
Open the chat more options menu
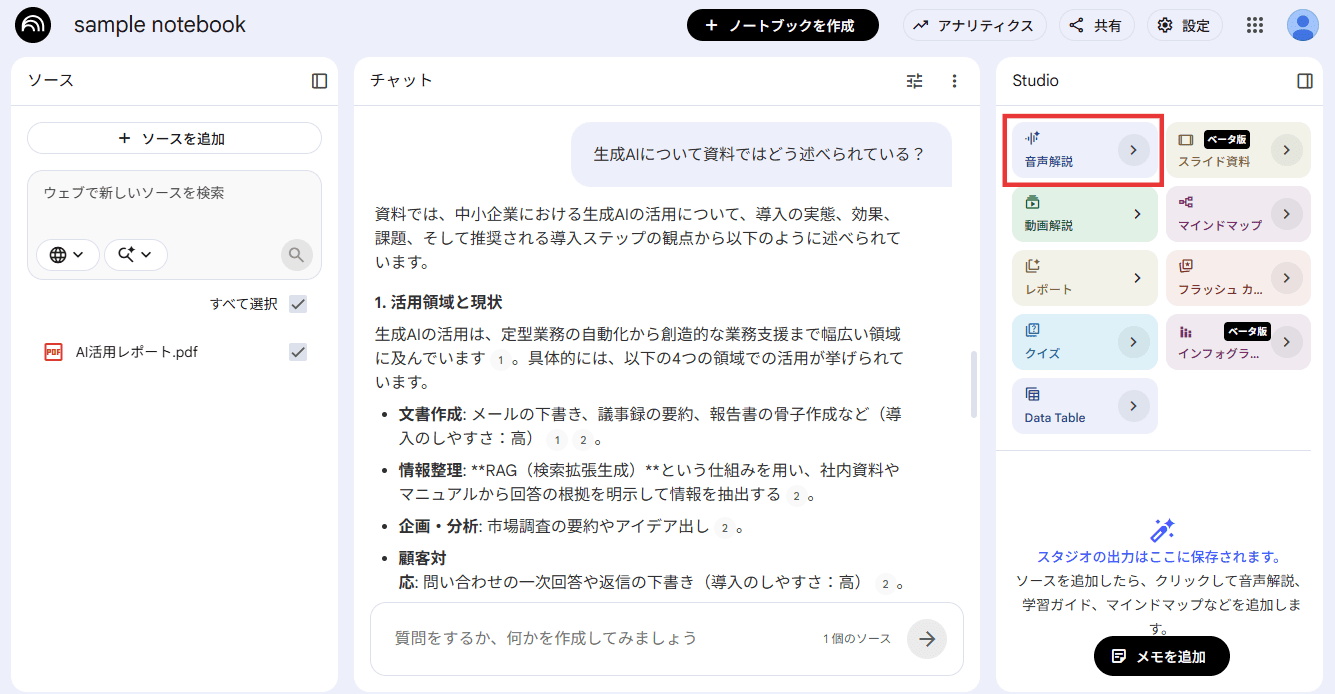coord(954,81)
